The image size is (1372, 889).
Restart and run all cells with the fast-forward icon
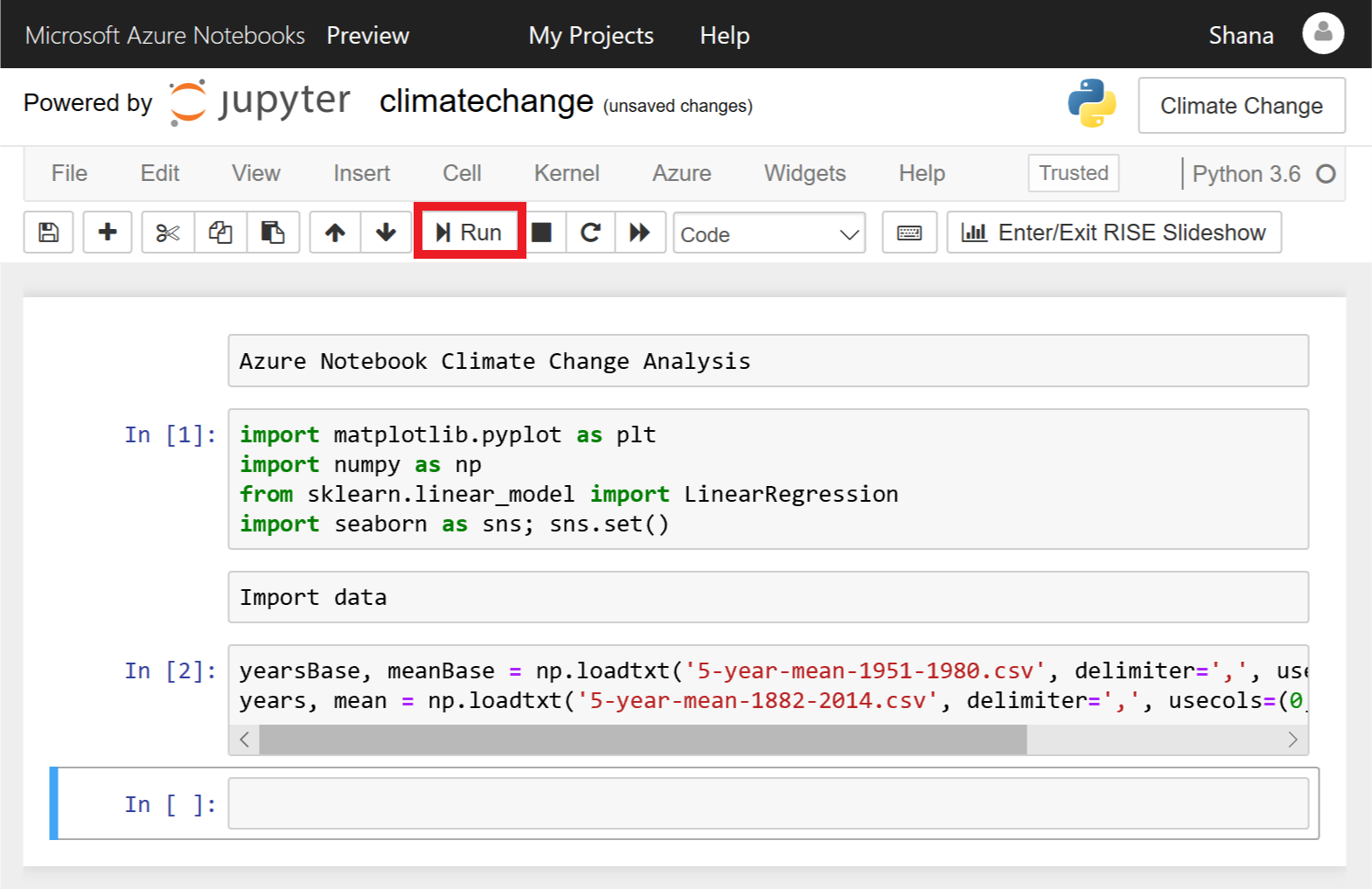[x=640, y=233]
